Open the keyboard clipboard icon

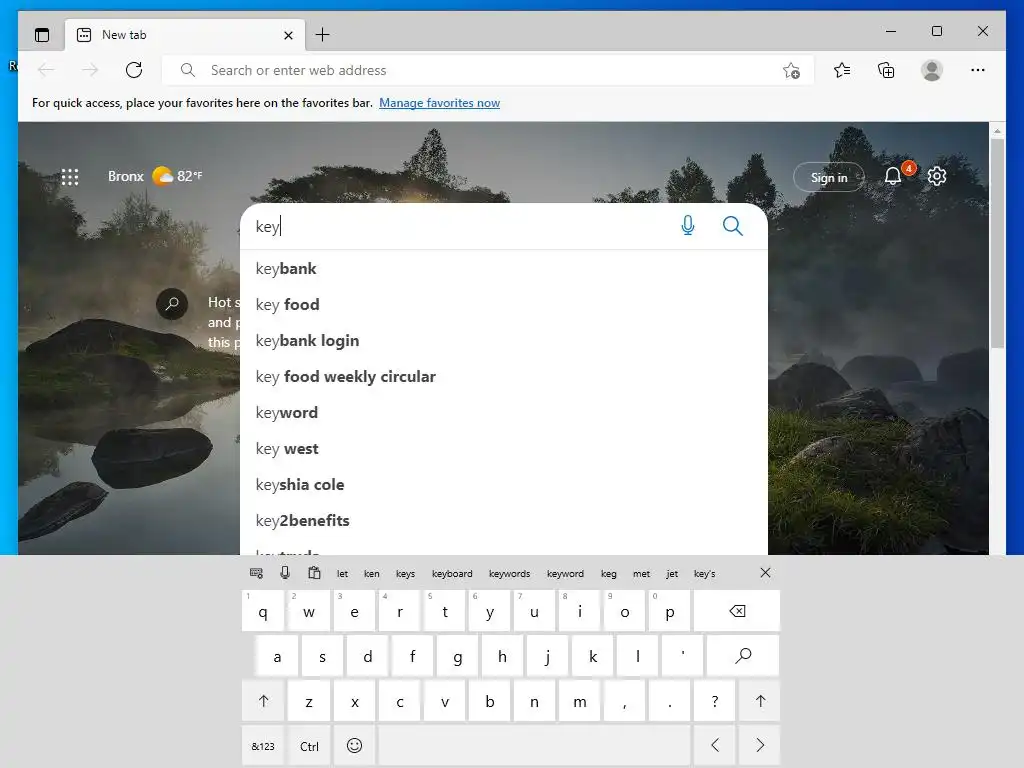[314, 573]
